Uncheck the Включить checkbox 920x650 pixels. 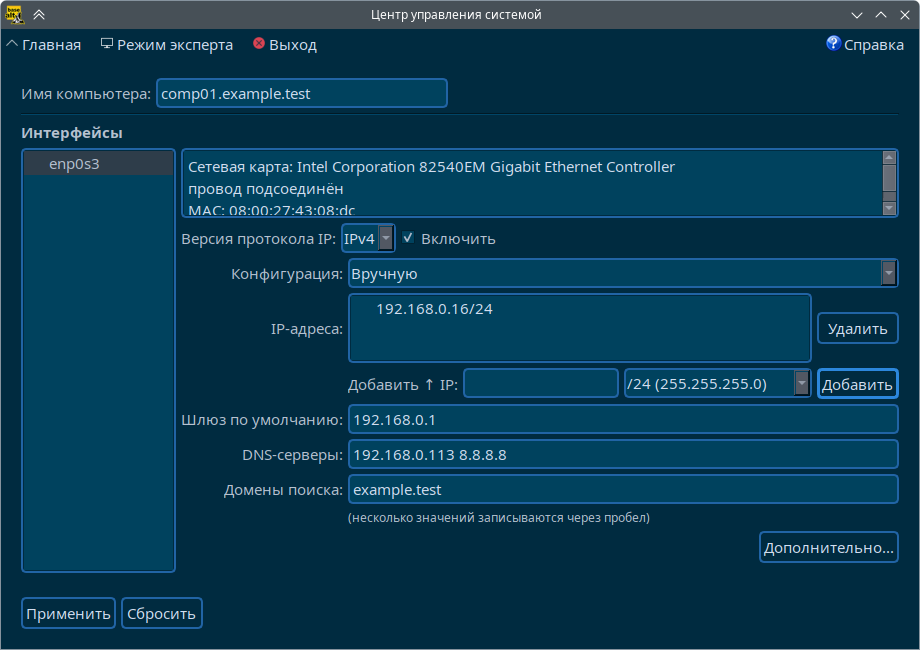[408, 238]
